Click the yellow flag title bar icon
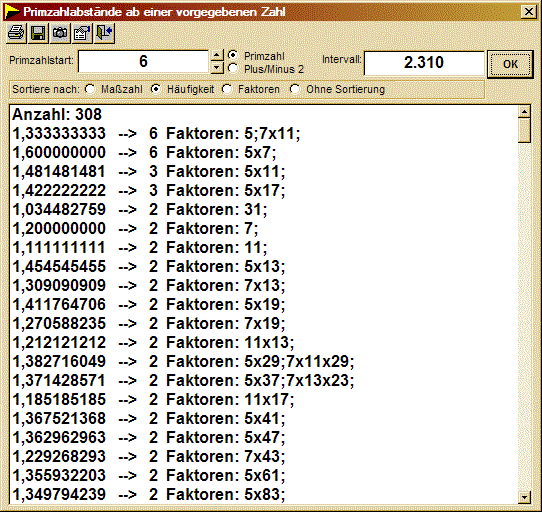 (12, 11)
